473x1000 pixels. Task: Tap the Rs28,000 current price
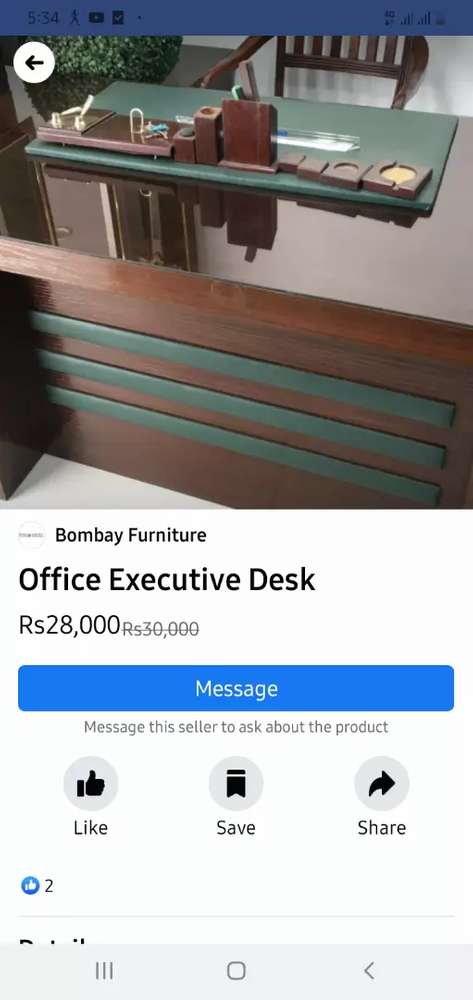[x=69, y=624]
